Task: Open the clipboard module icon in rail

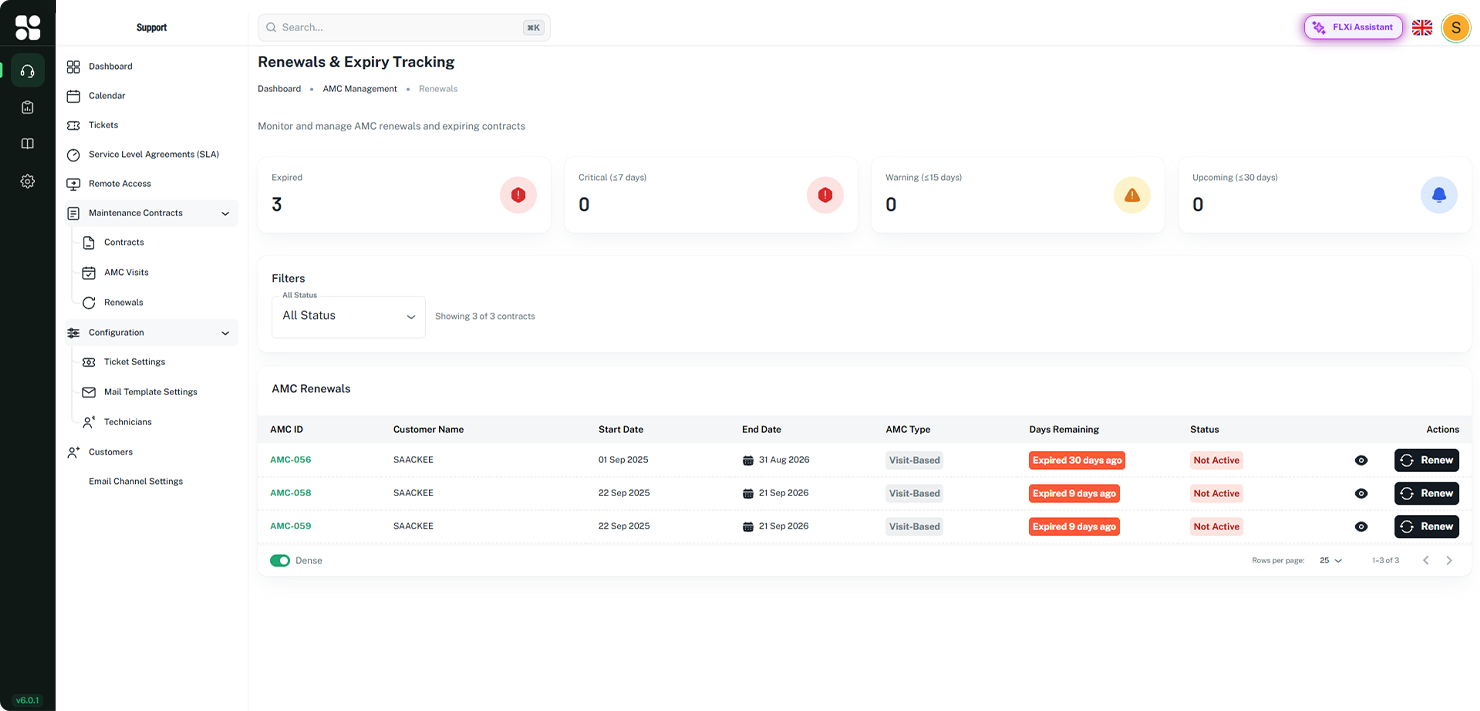Action: pyautogui.click(x=27, y=107)
